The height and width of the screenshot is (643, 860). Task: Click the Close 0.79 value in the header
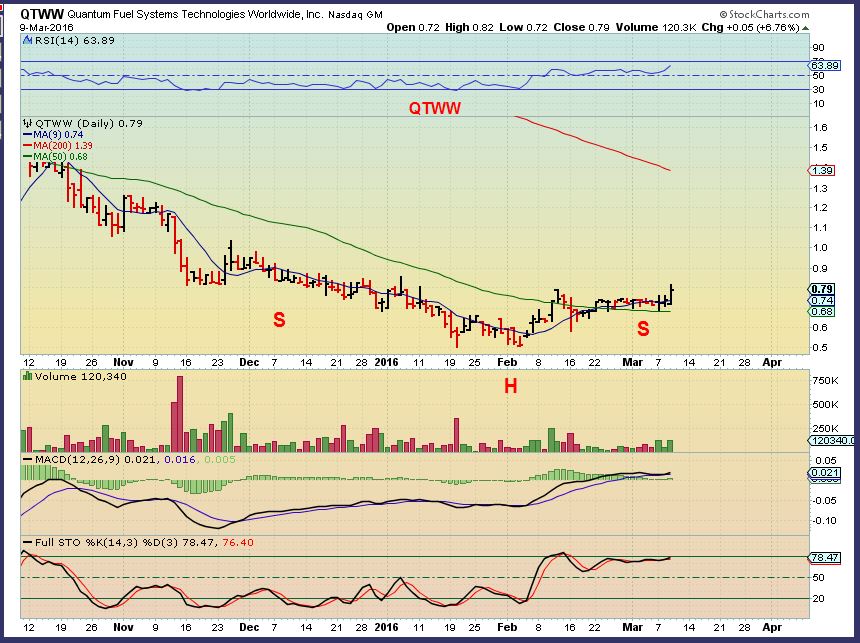(x=581, y=27)
